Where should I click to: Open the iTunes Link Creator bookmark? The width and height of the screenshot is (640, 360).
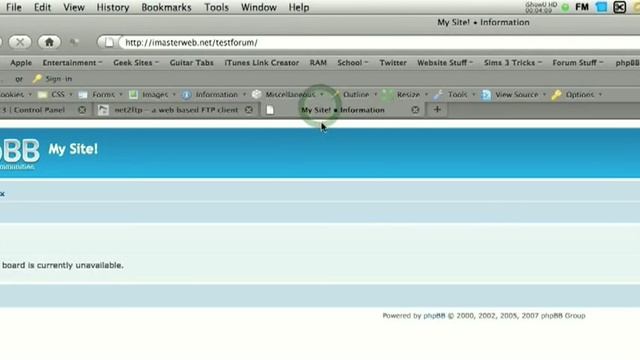[x=262, y=63]
